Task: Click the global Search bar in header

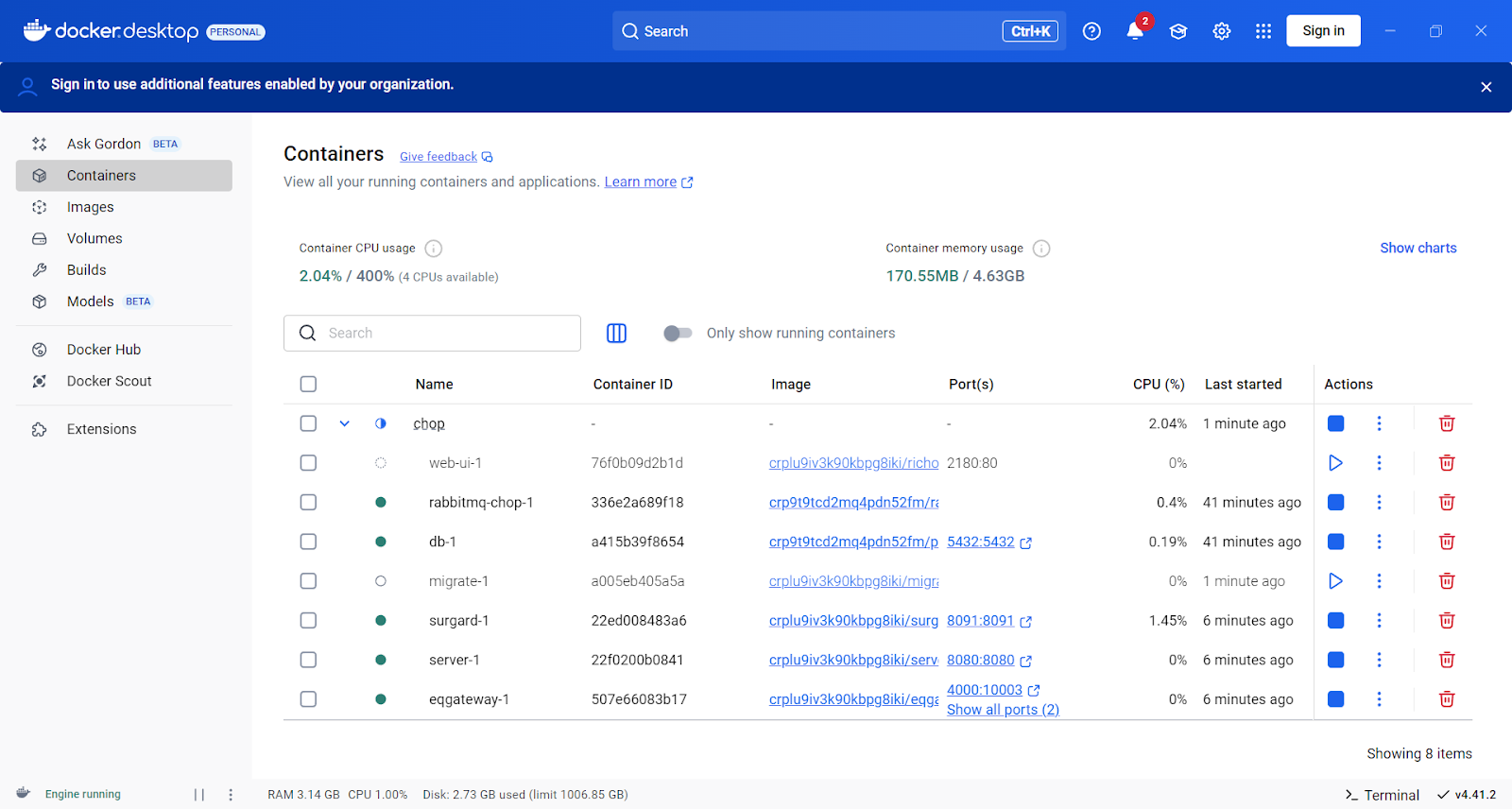Action: (x=838, y=31)
